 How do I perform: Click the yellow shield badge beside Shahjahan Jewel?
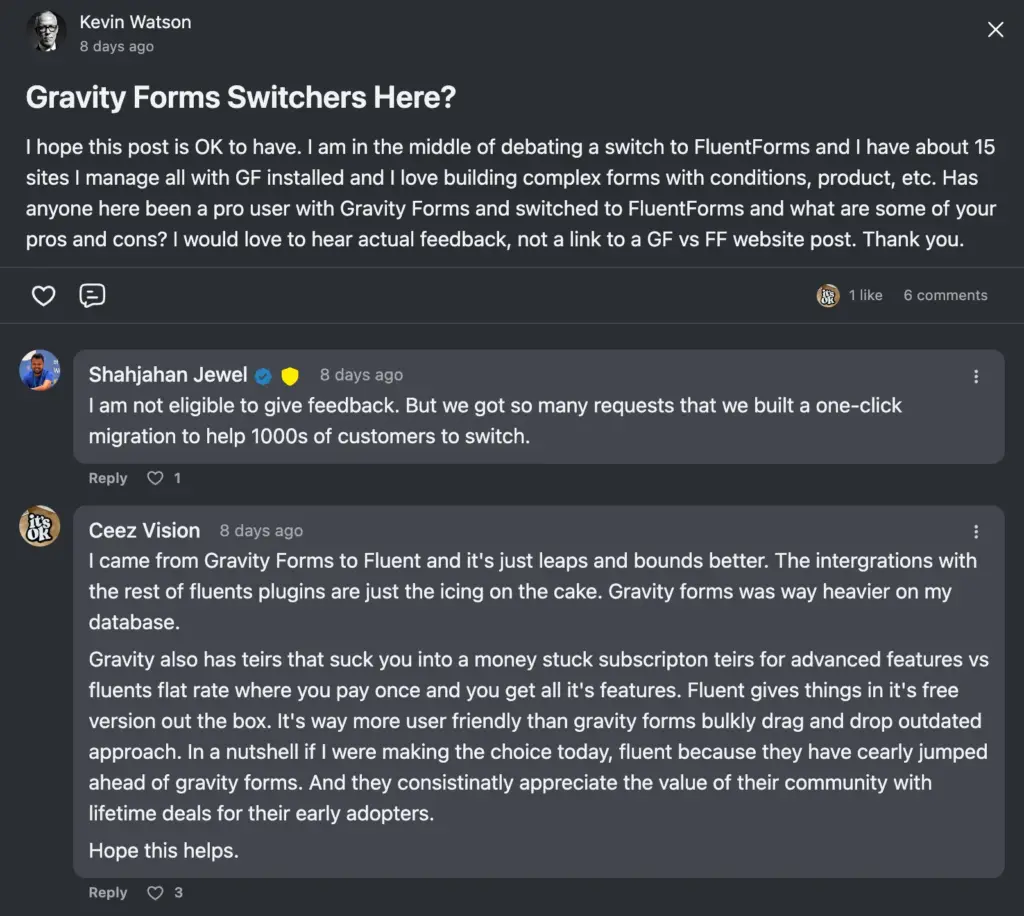click(290, 376)
